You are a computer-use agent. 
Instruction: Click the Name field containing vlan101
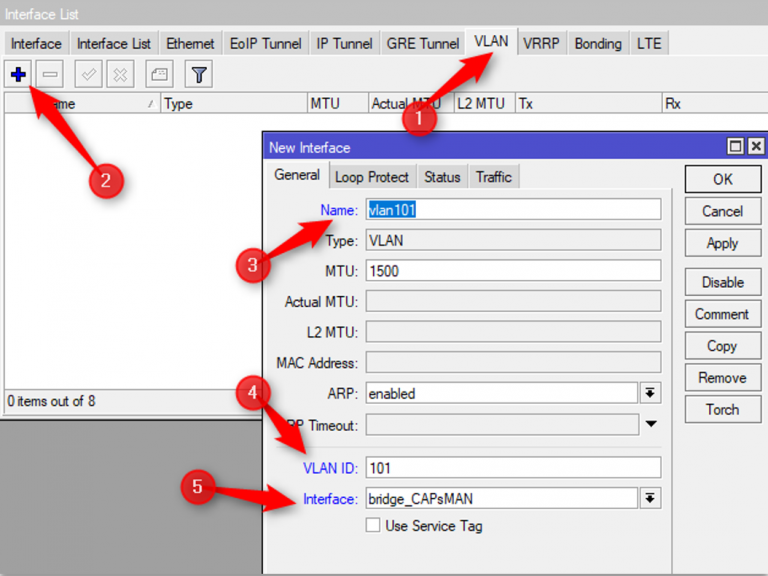click(513, 209)
